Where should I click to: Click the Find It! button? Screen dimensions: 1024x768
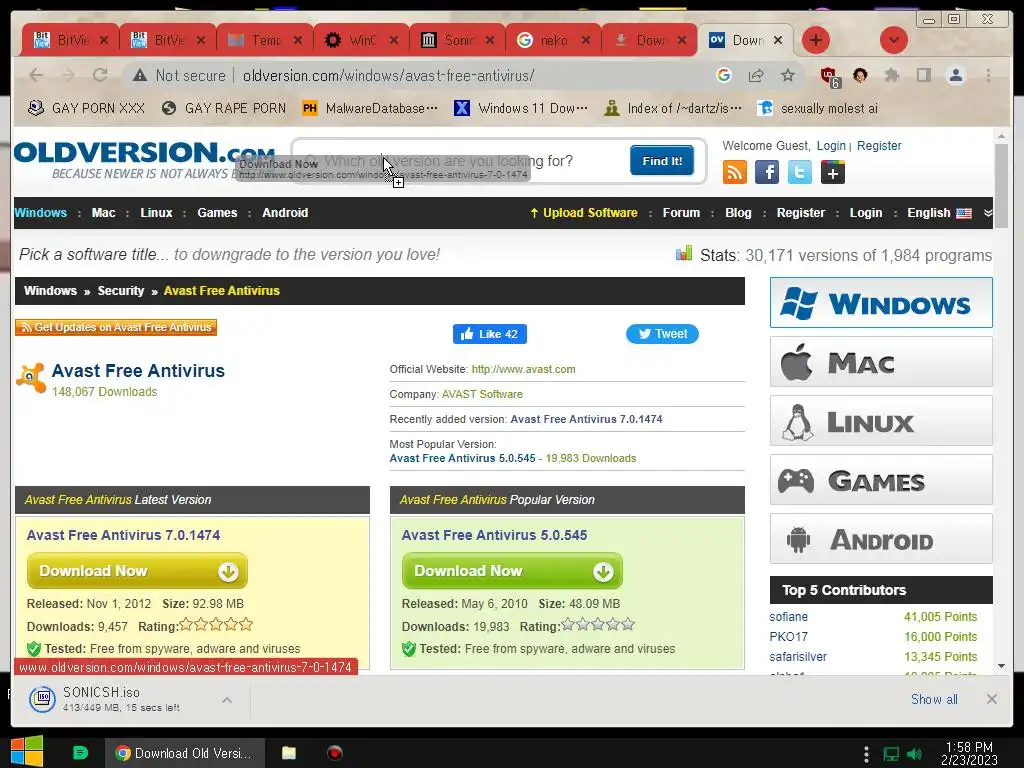662,161
